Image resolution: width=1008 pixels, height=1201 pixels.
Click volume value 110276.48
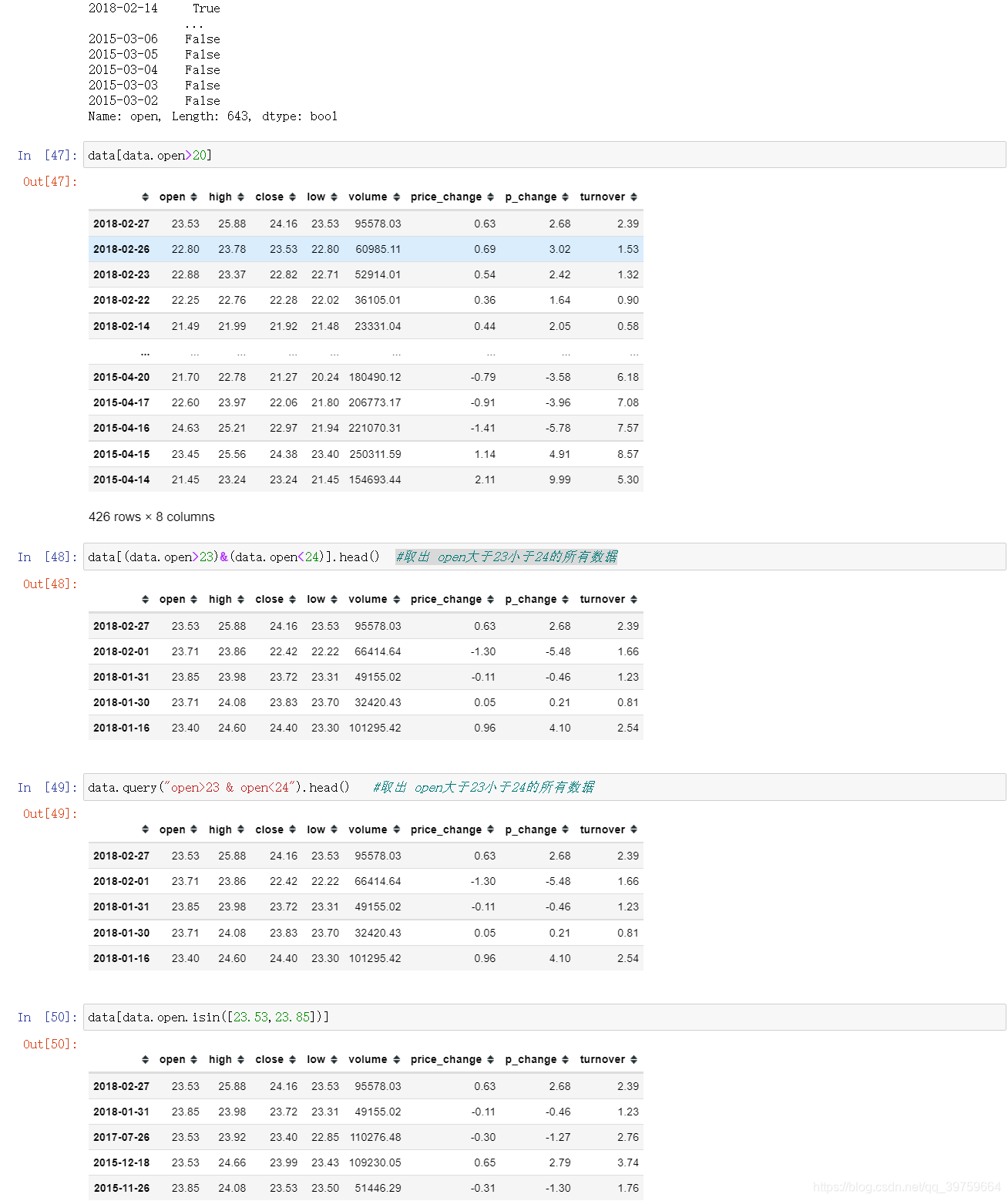[375, 1137]
